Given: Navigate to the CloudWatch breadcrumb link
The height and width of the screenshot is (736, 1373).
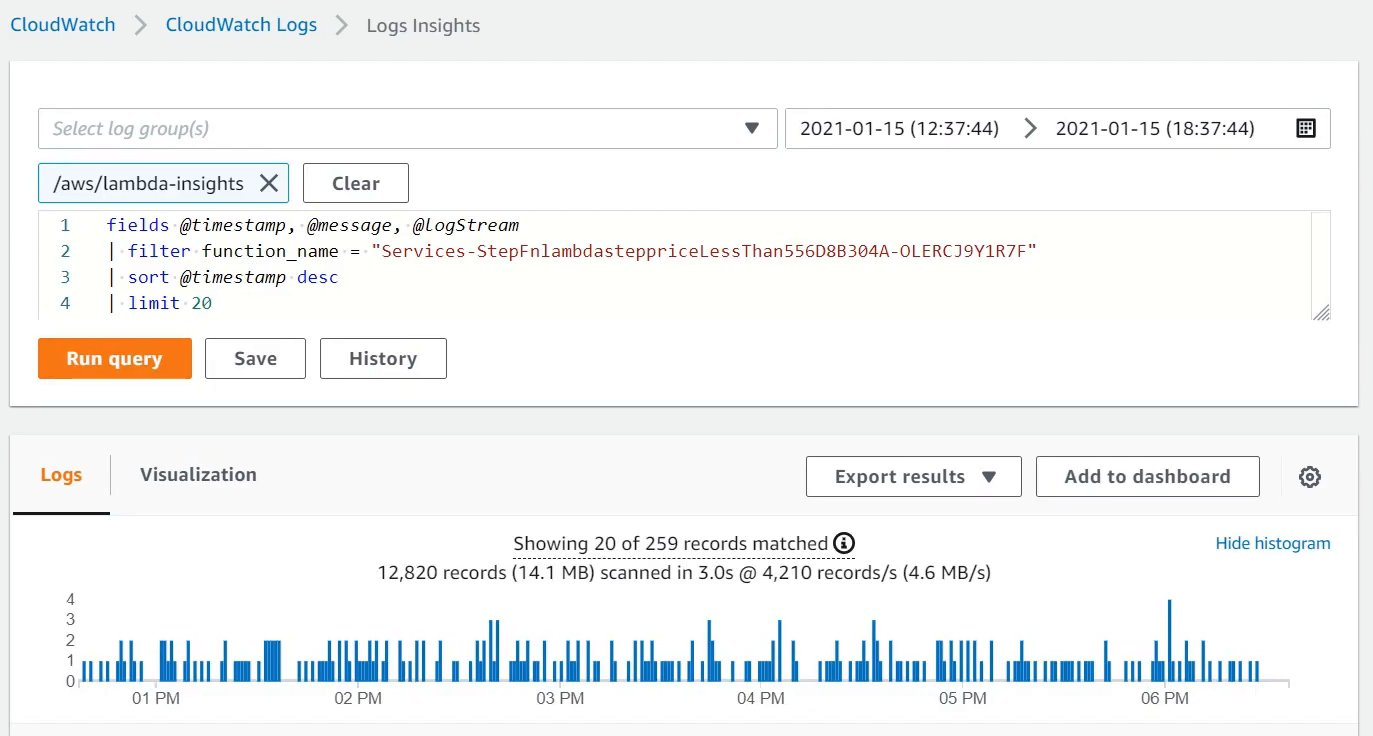Looking at the screenshot, I should coord(62,25).
